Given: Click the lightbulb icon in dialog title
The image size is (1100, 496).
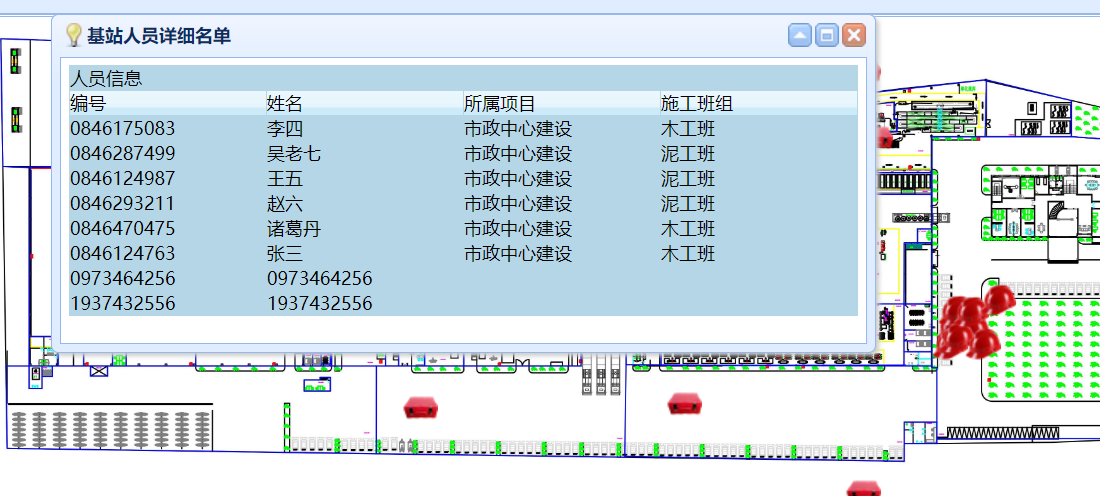Looking at the screenshot, I should pos(73,35).
